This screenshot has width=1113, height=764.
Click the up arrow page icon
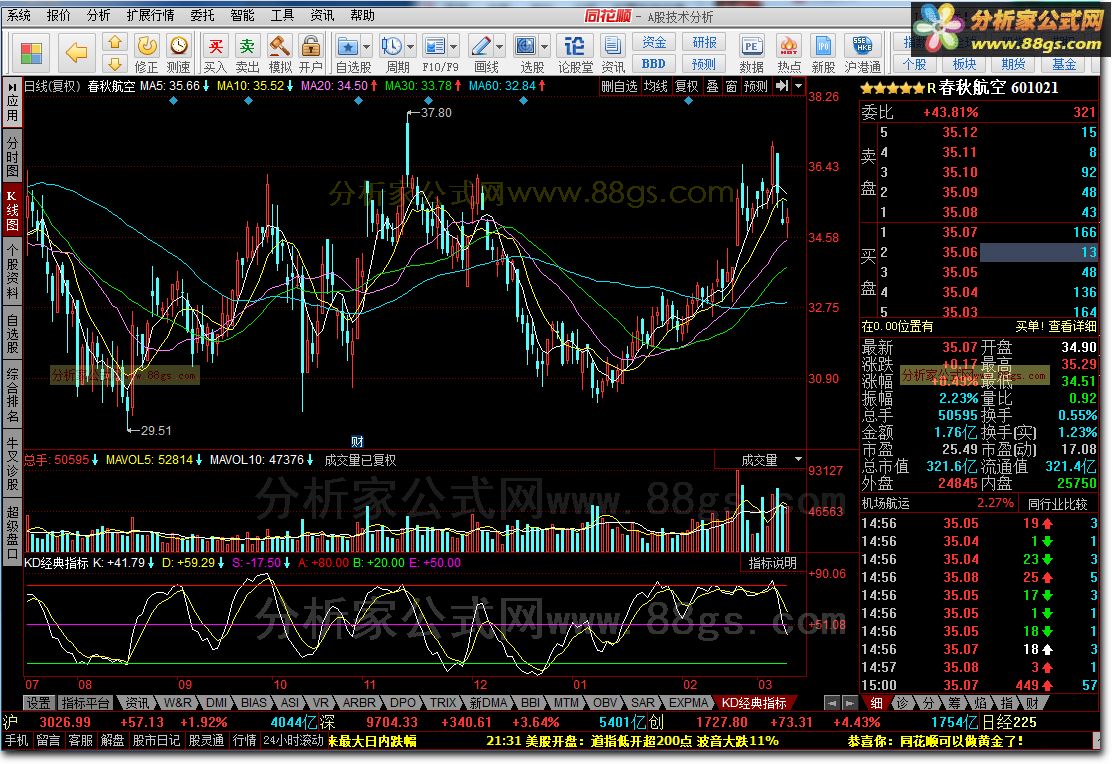click(114, 43)
